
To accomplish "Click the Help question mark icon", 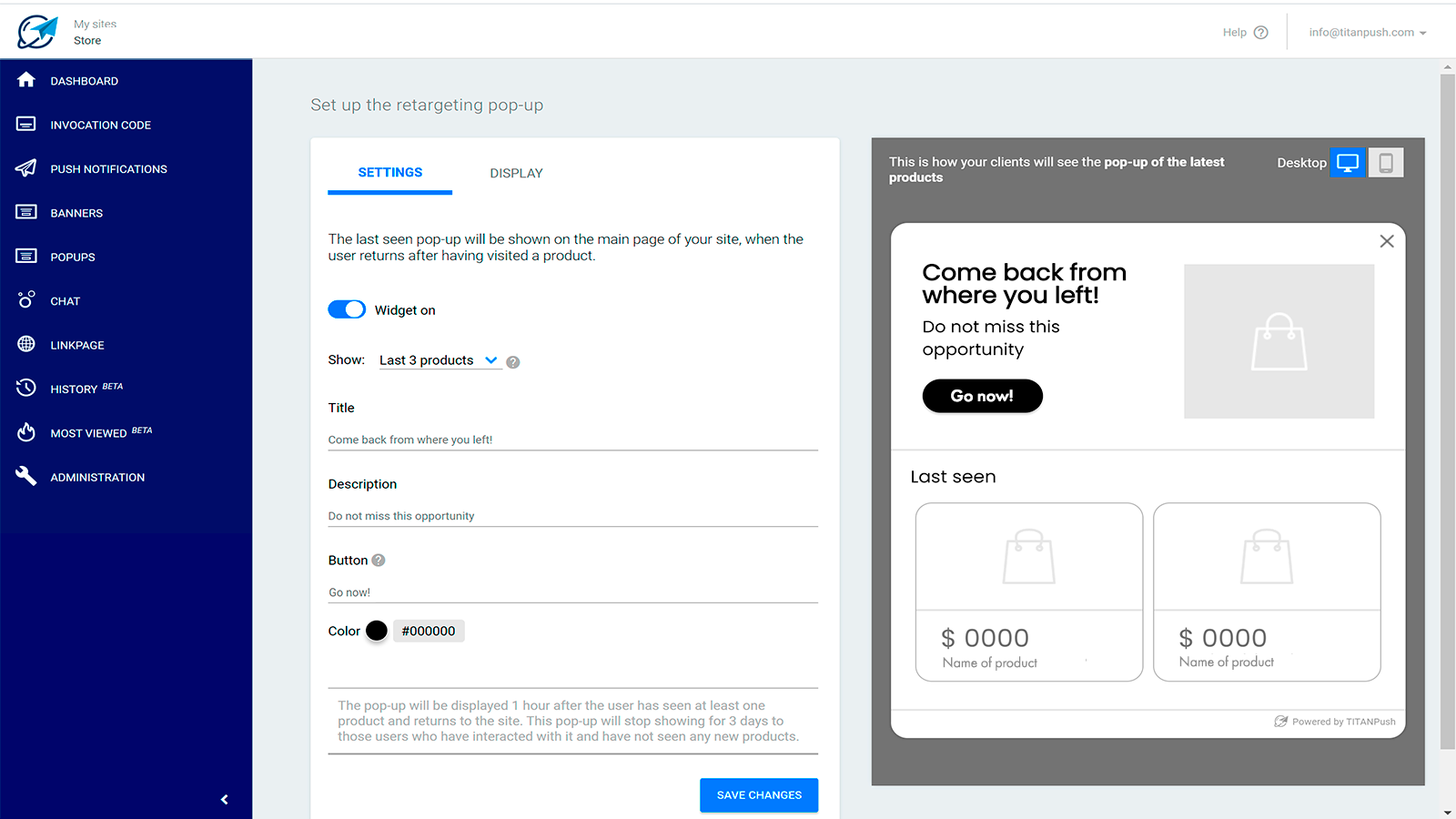I will click(x=1260, y=33).
